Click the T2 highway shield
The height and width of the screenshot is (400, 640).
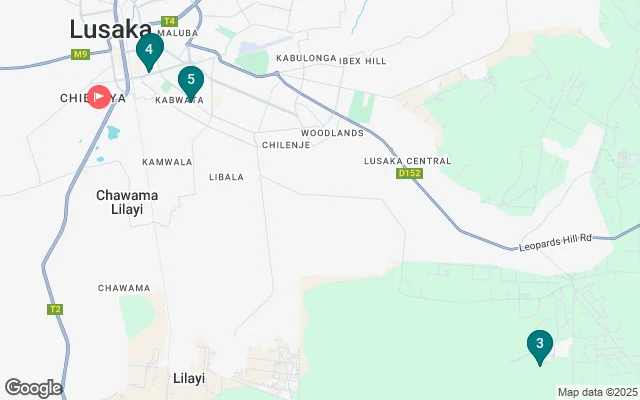tap(55, 309)
